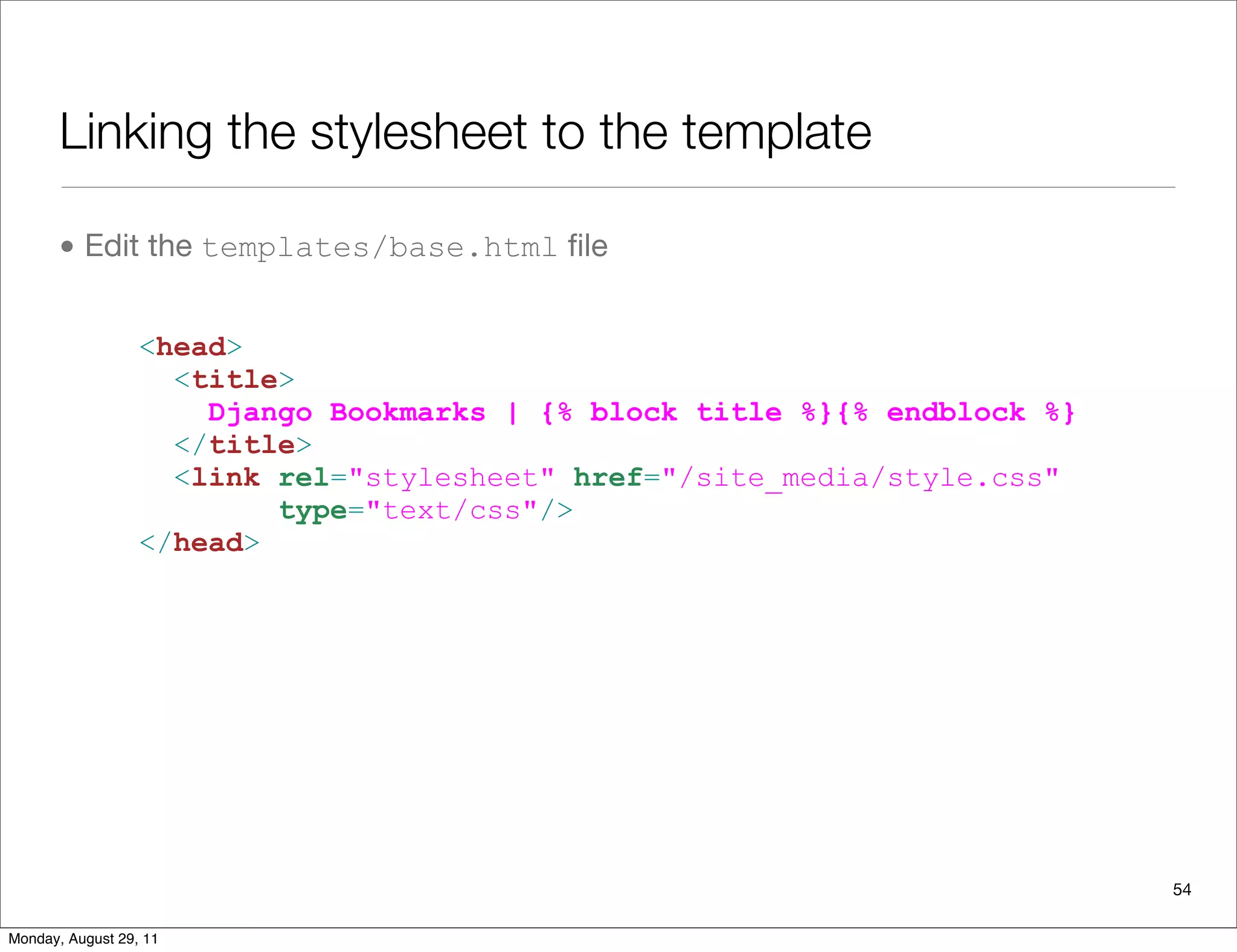This screenshot has width=1237, height=952.
Task: Click the closing </title> tag line
Action: point(243,445)
